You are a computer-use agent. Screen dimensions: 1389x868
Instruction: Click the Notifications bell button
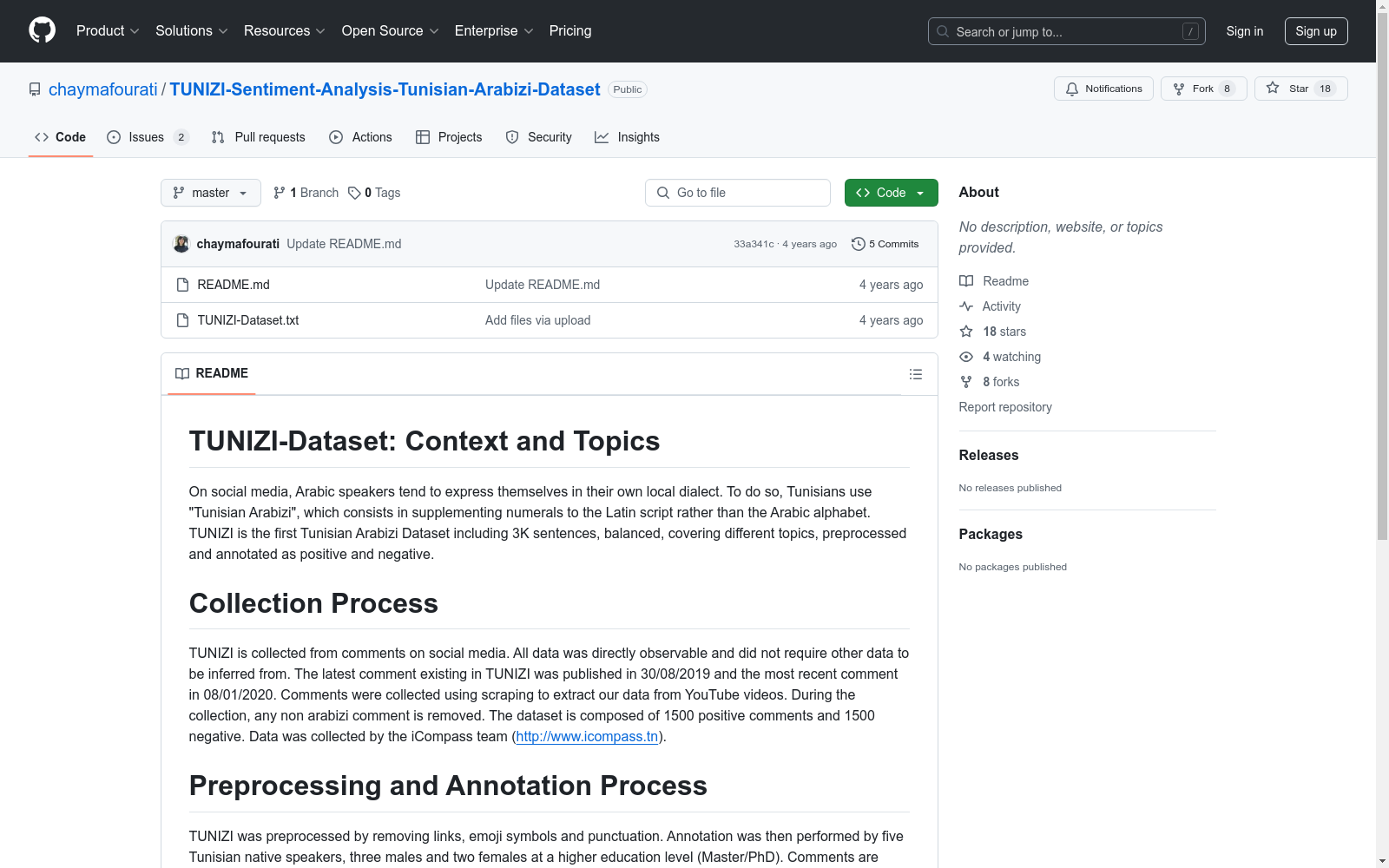tap(1103, 89)
